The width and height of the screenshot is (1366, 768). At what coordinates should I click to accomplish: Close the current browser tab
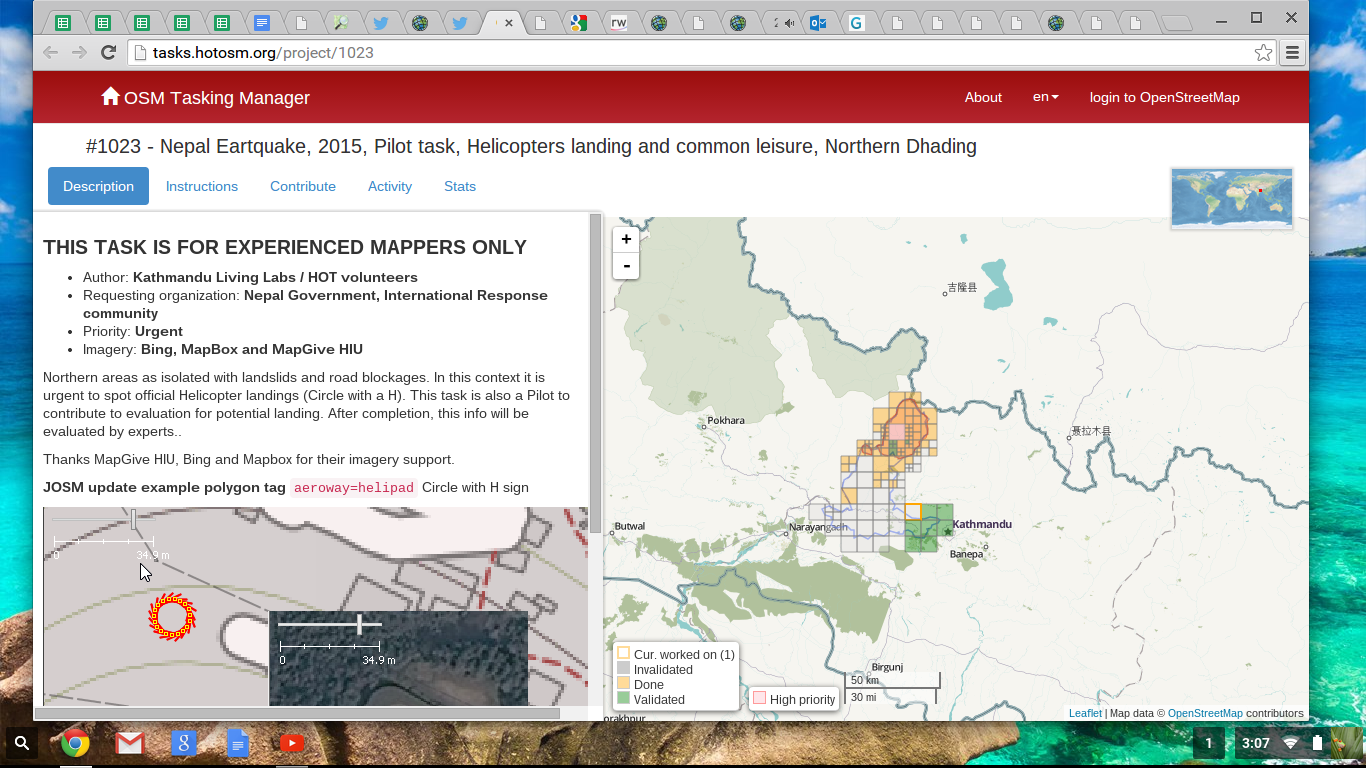(x=509, y=23)
